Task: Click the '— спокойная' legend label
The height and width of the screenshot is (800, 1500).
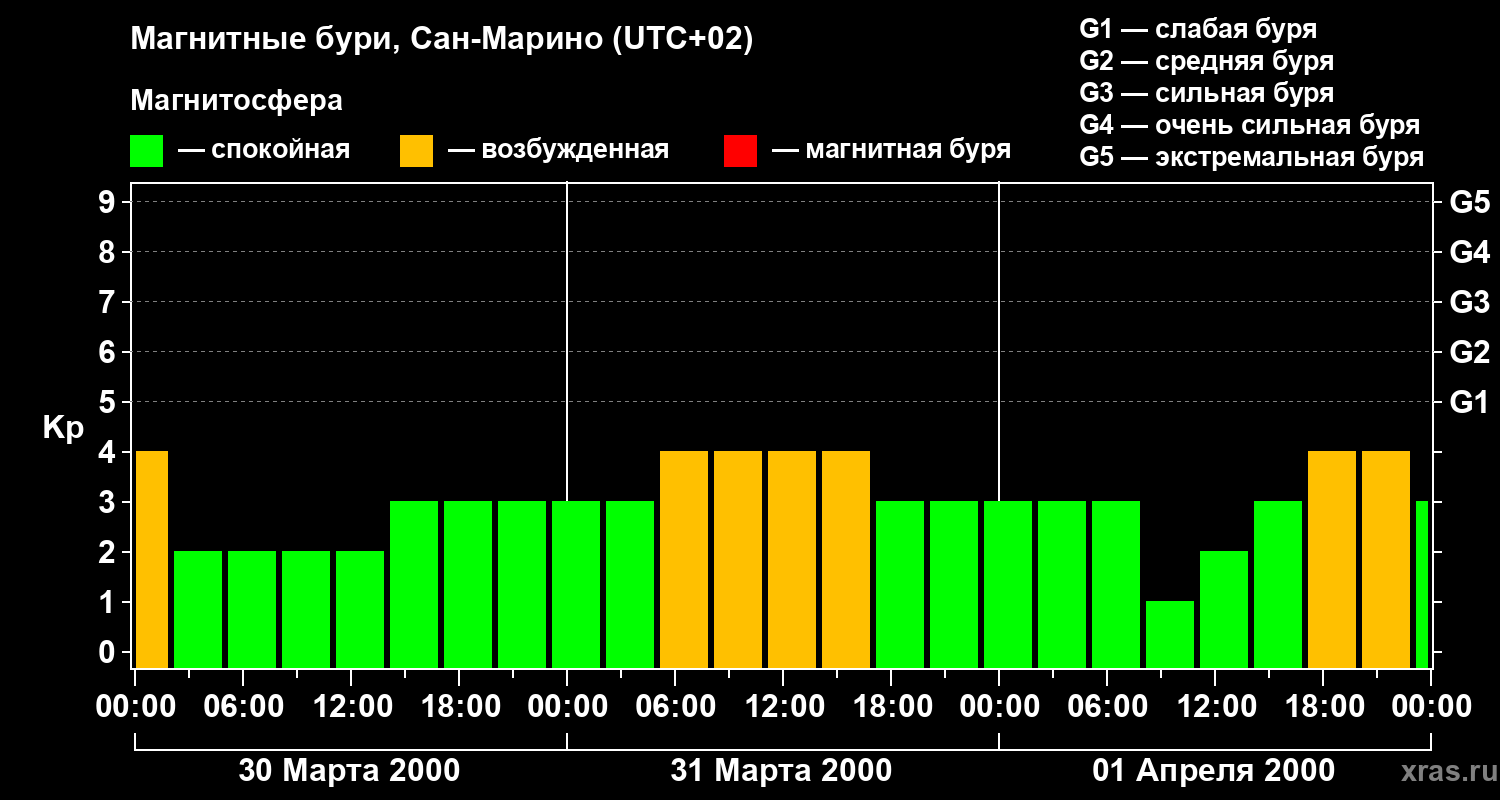Action: (x=264, y=151)
